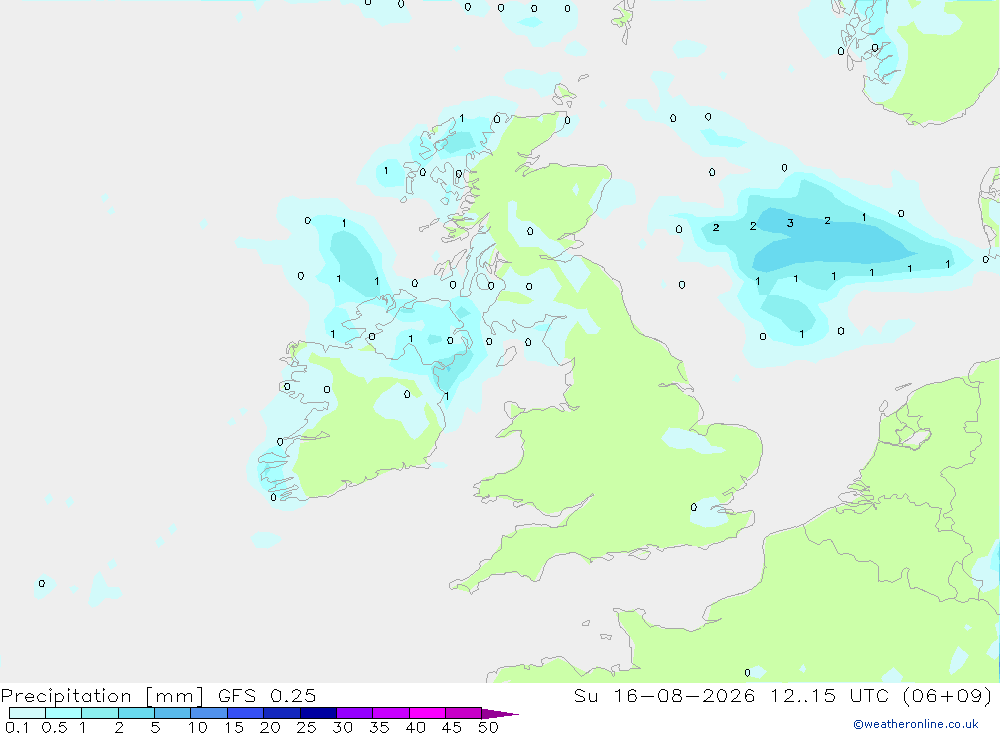Click the 30–35 mm purple legend swatch
This screenshot has height=733, width=1000.
[354, 713]
